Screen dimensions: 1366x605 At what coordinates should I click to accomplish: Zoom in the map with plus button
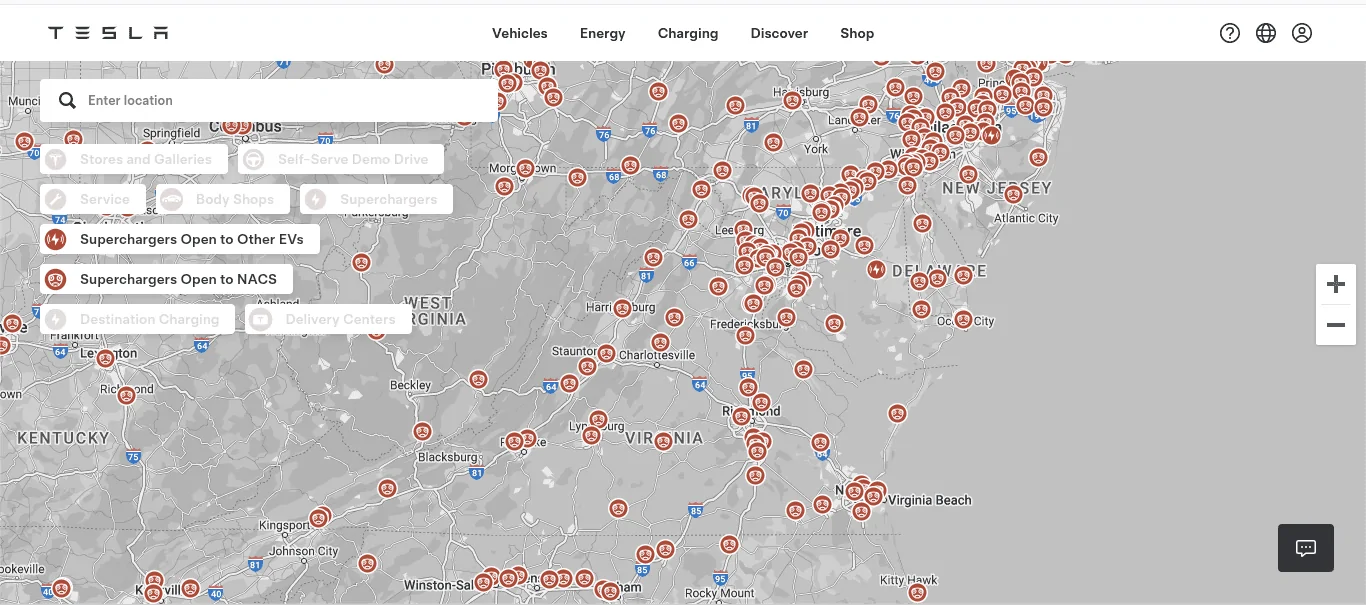[x=1335, y=284]
